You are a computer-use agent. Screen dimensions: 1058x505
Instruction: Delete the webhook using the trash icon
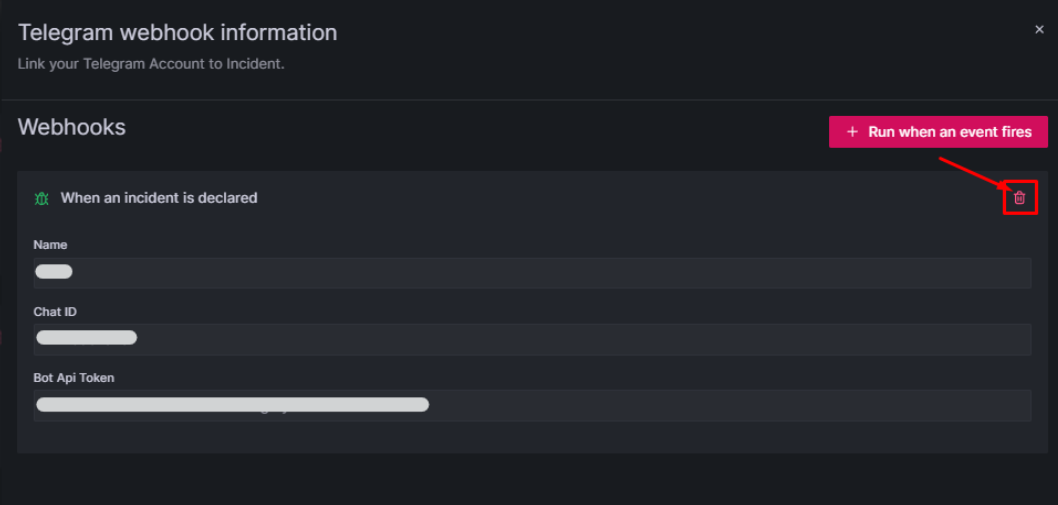1019,198
